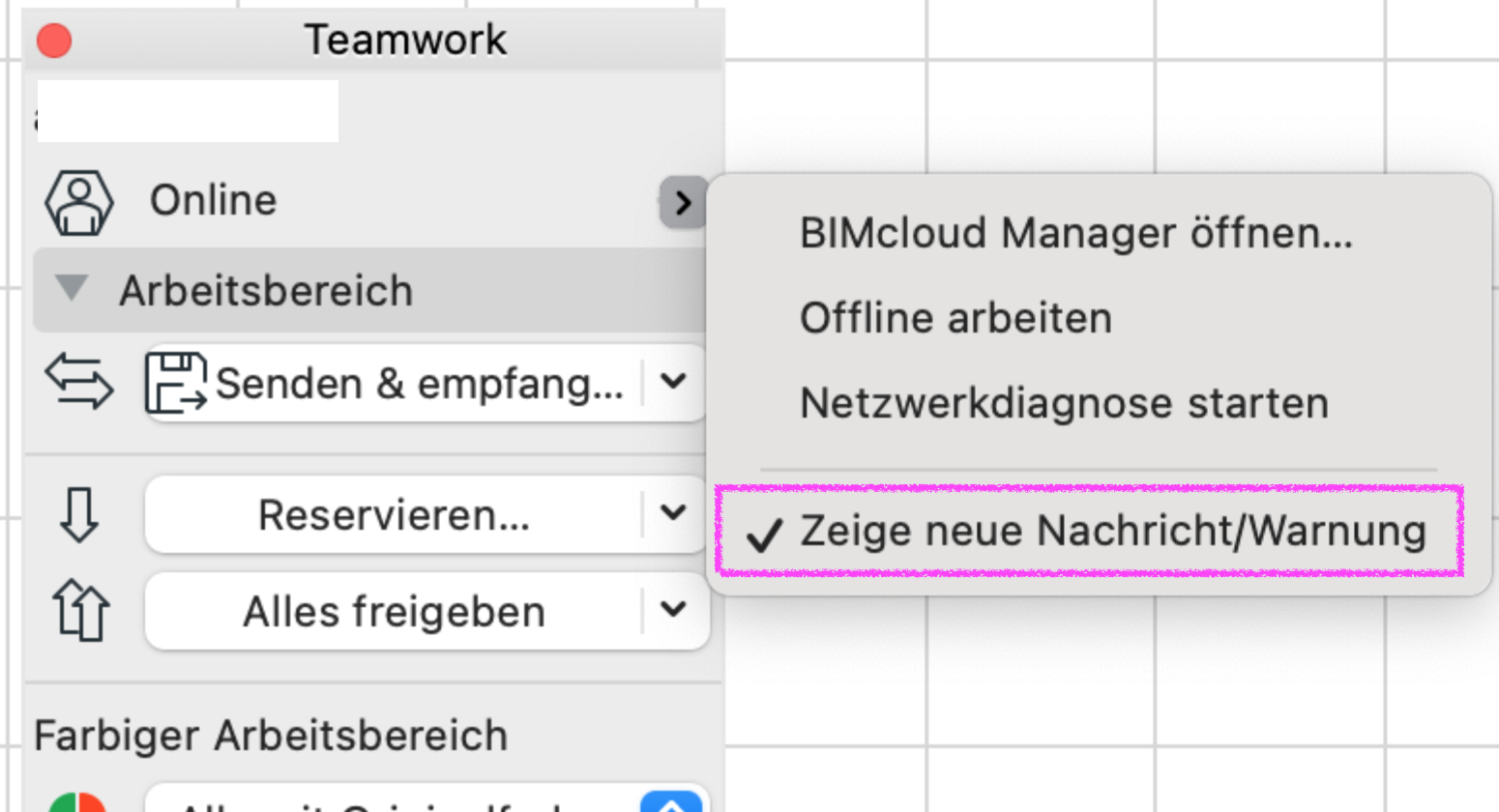This screenshot has width=1499, height=812.
Task: Click the Alles freigeben button
Action: point(394,611)
